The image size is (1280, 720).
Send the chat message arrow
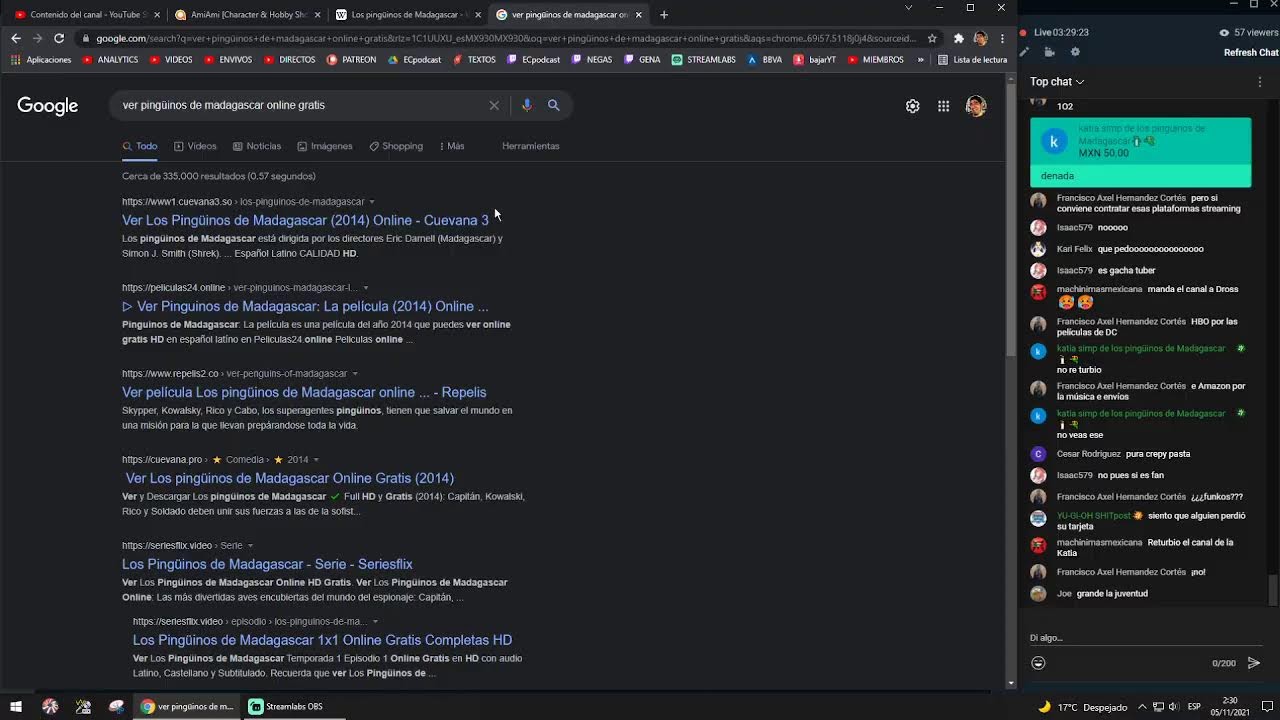[x=1254, y=663]
